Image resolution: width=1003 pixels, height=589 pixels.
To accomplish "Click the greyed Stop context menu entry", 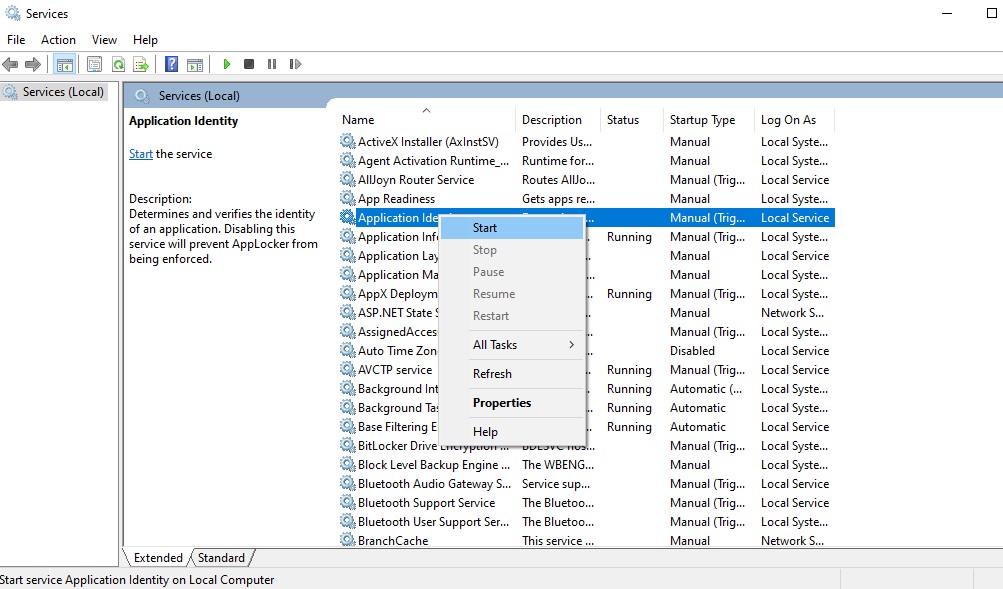I will [512, 250].
